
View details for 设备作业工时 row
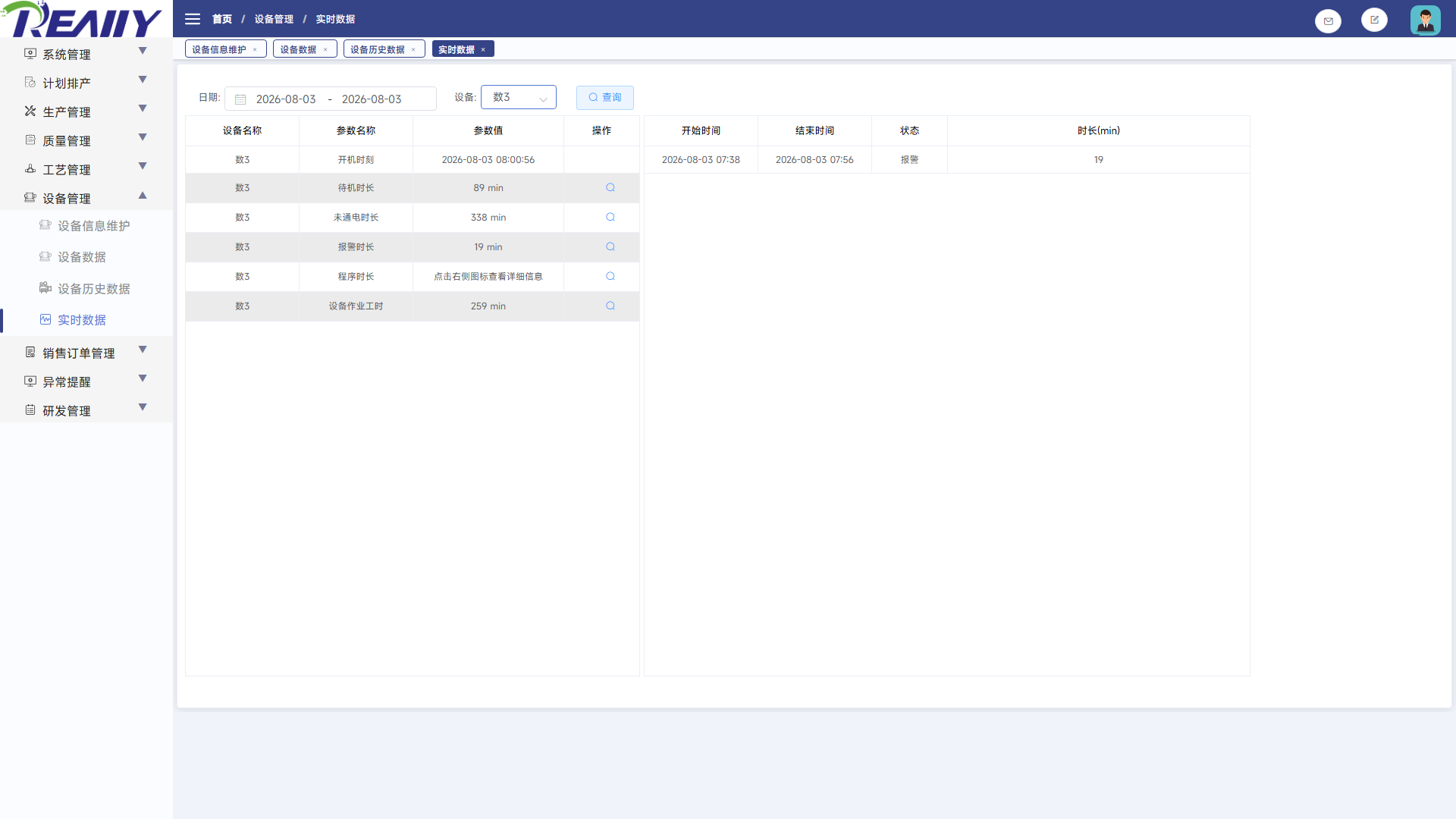[x=610, y=306]
